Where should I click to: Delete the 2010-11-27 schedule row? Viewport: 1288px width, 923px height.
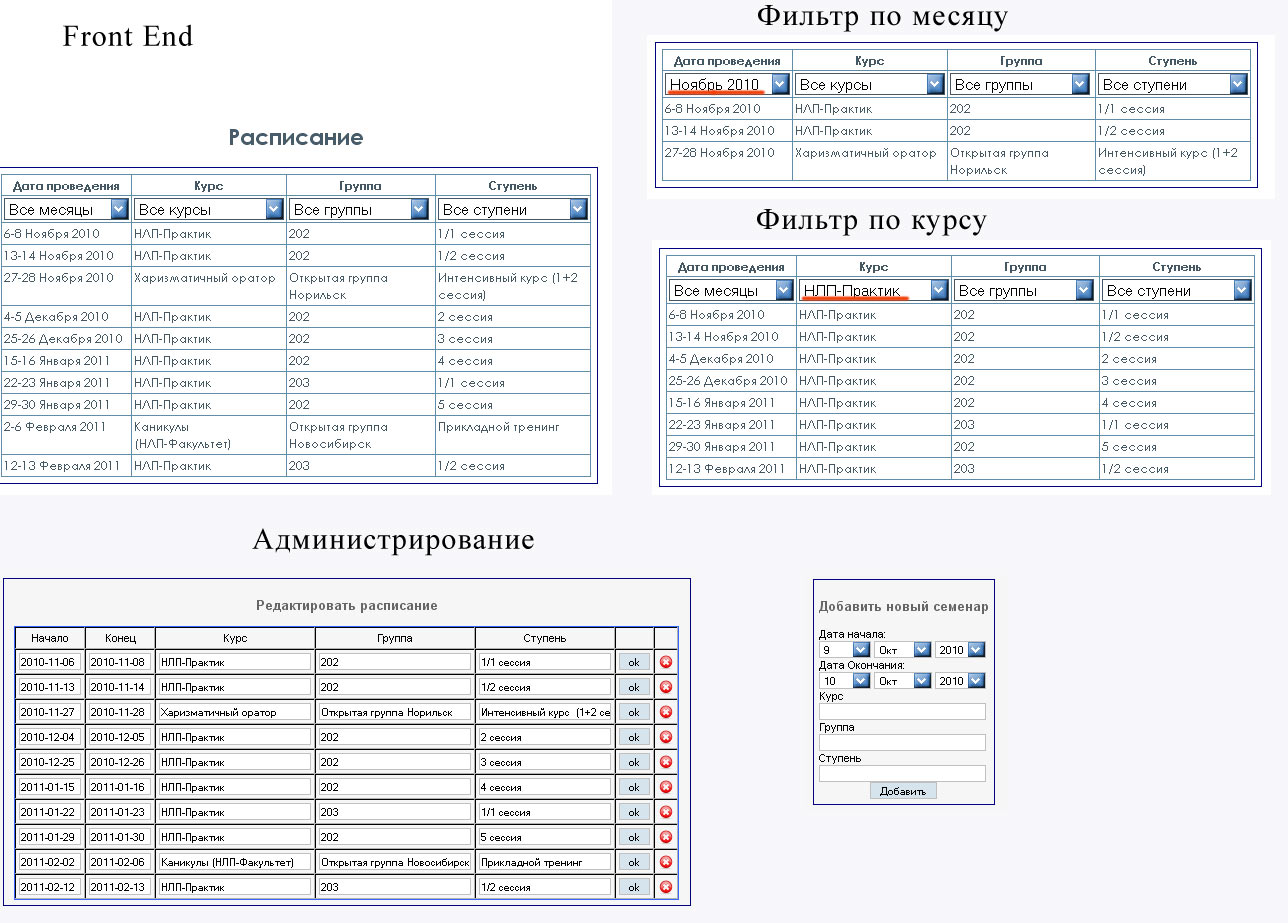pos(666,712)
